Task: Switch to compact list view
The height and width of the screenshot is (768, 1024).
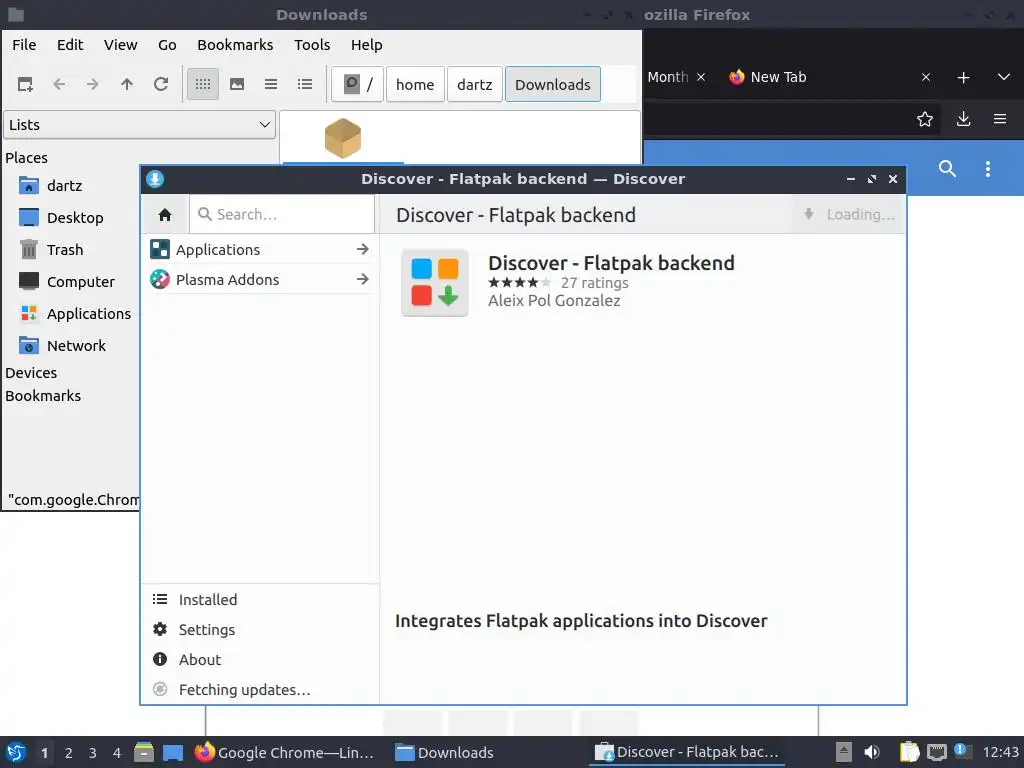Action: 271,84
